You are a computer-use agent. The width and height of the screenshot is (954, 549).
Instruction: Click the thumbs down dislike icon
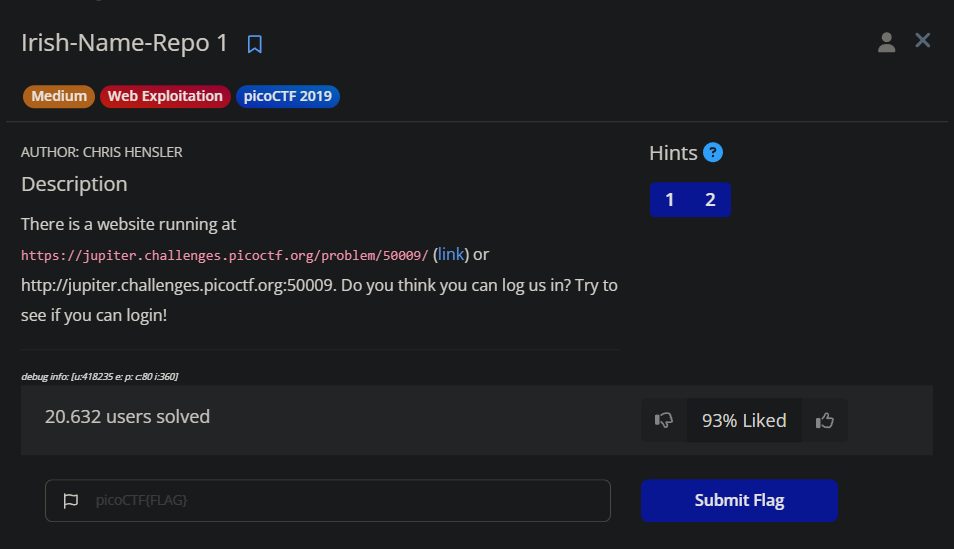(x=664, y=420)
